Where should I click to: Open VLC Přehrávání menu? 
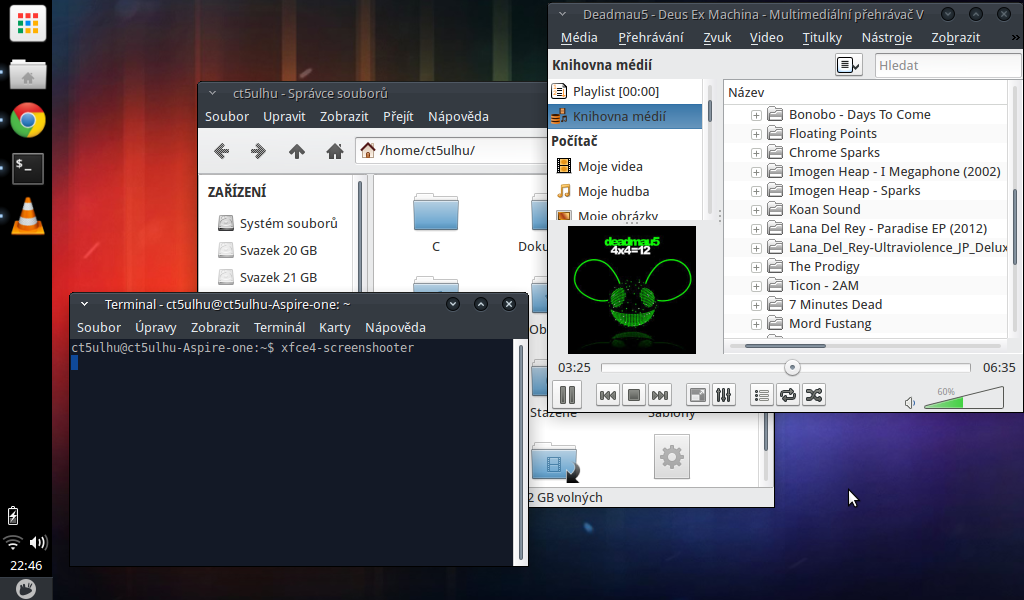pos(650,38)
